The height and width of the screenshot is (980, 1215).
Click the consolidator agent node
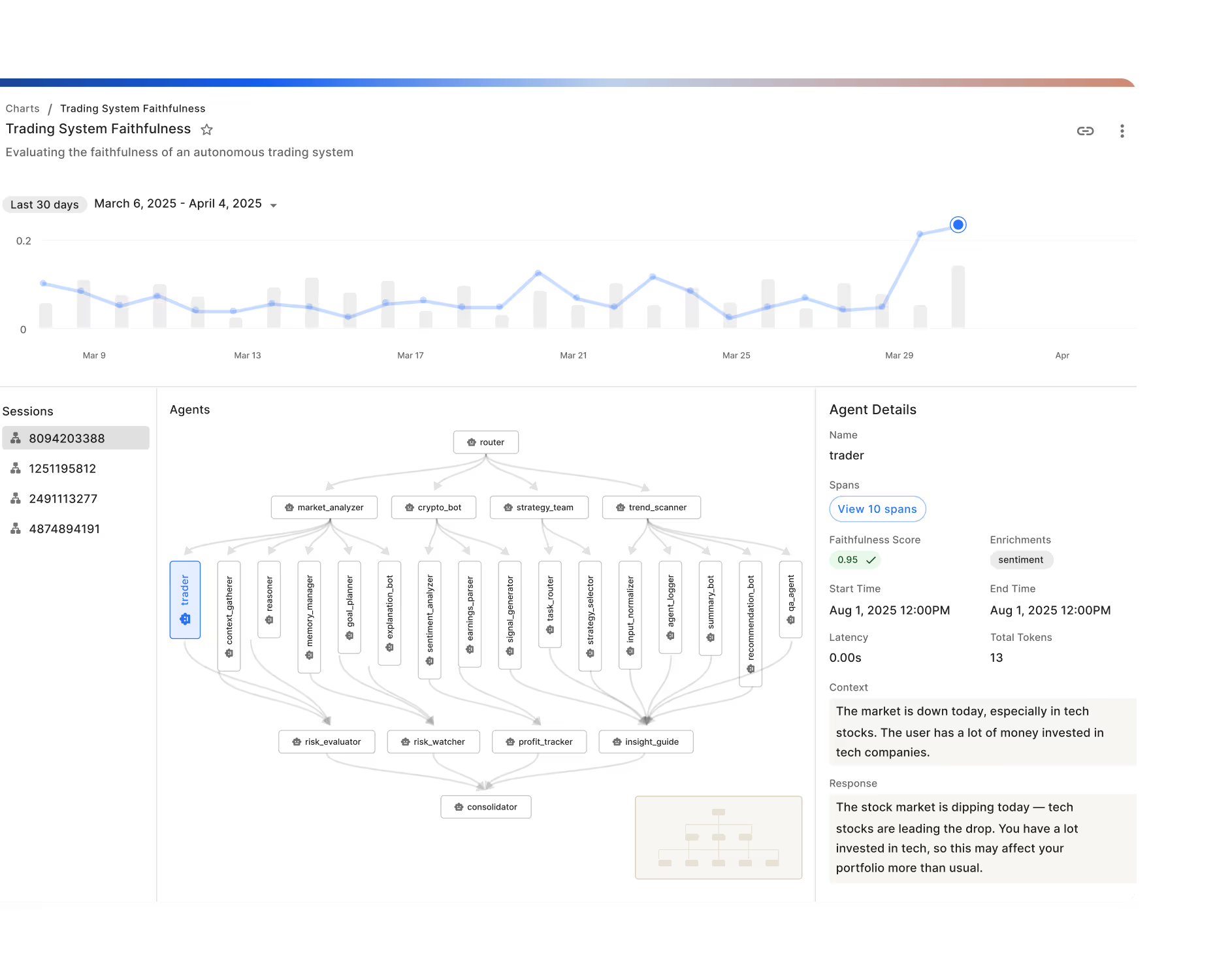485,806
